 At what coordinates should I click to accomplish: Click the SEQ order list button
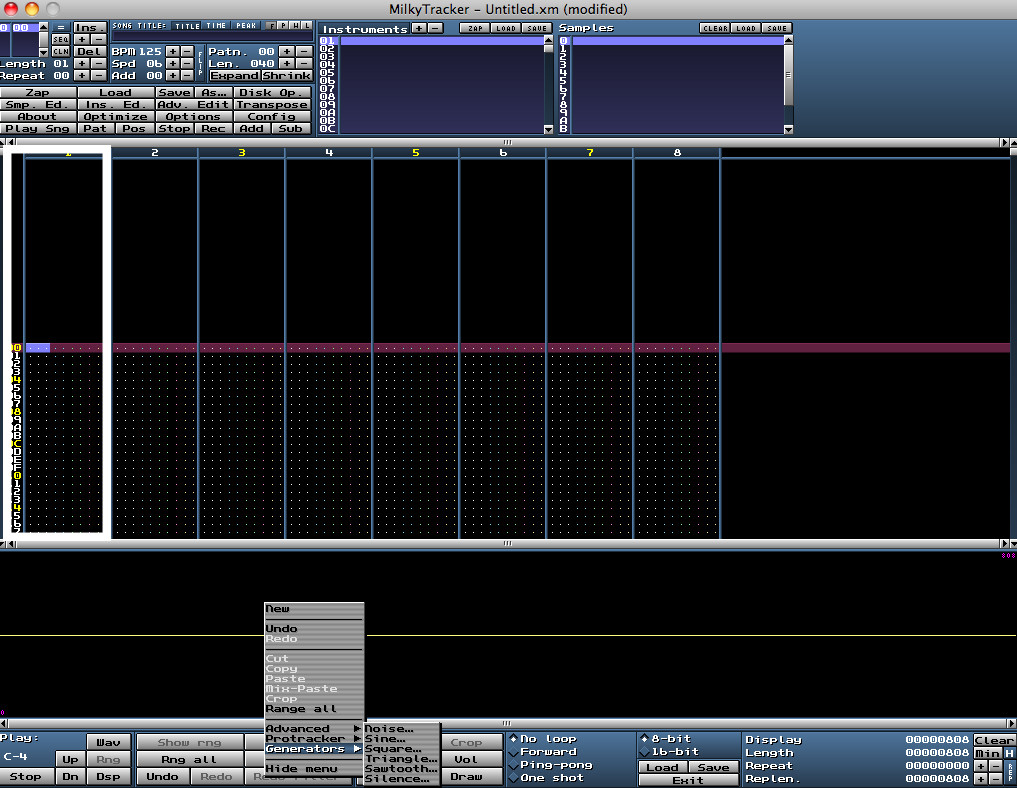(x=60, y=38)
